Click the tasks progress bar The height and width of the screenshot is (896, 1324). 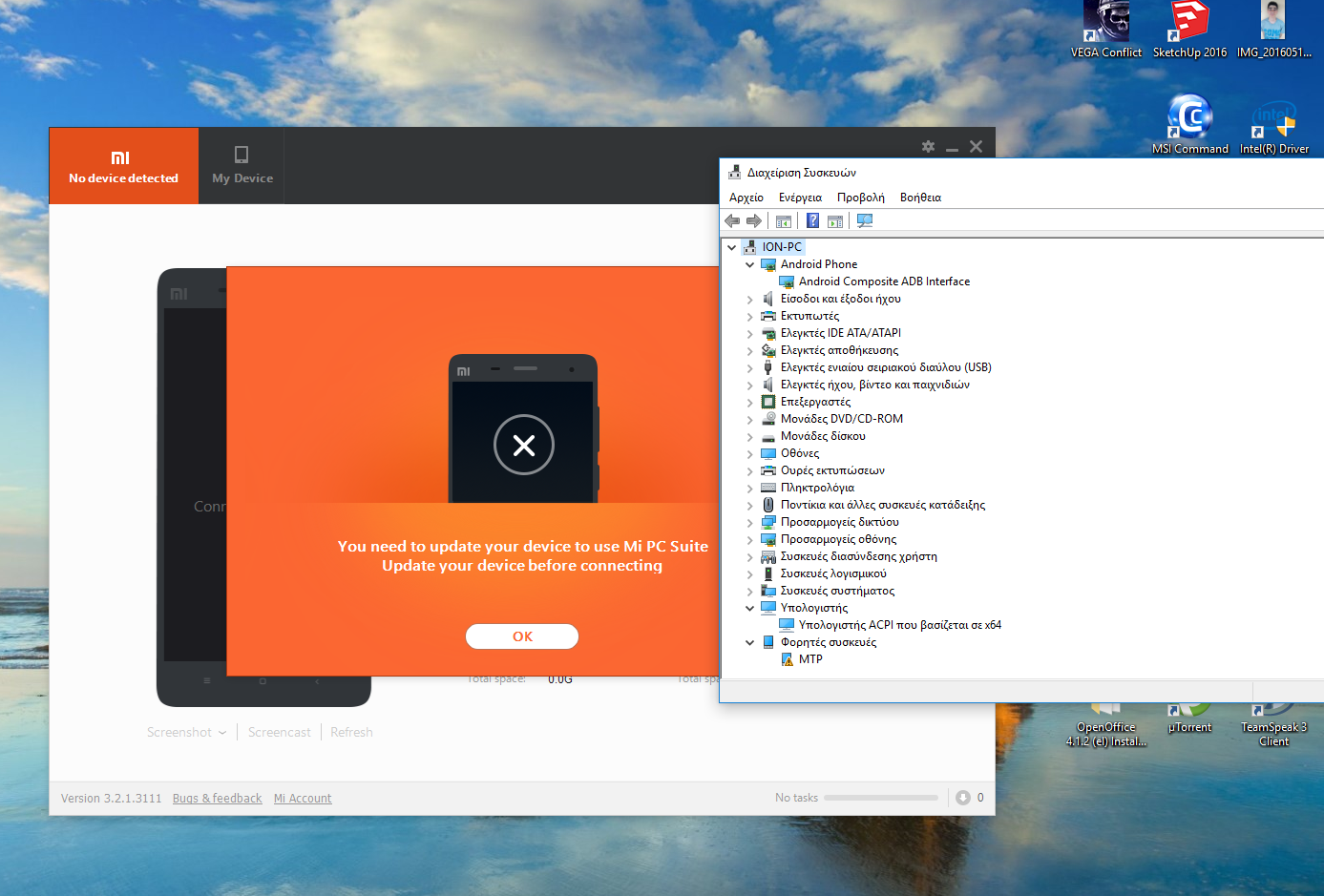[880, 798]
